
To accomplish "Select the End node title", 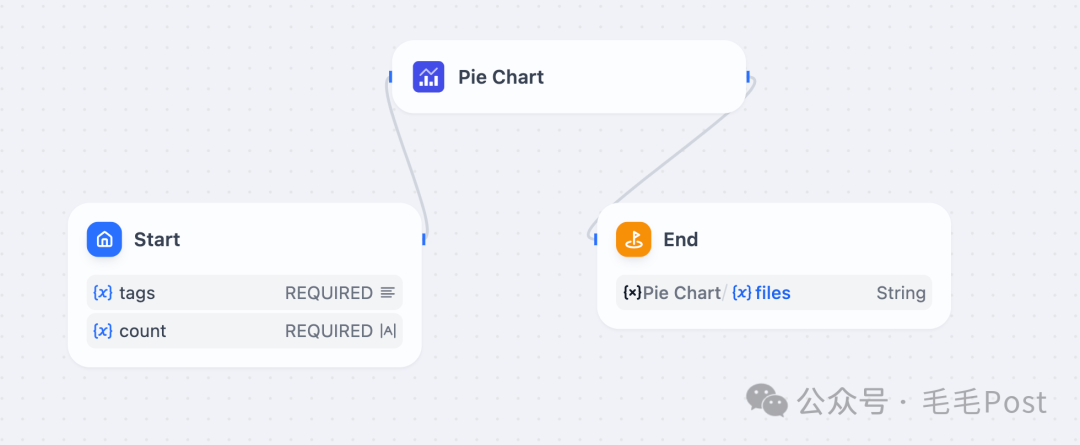I will tap(681, 239).
